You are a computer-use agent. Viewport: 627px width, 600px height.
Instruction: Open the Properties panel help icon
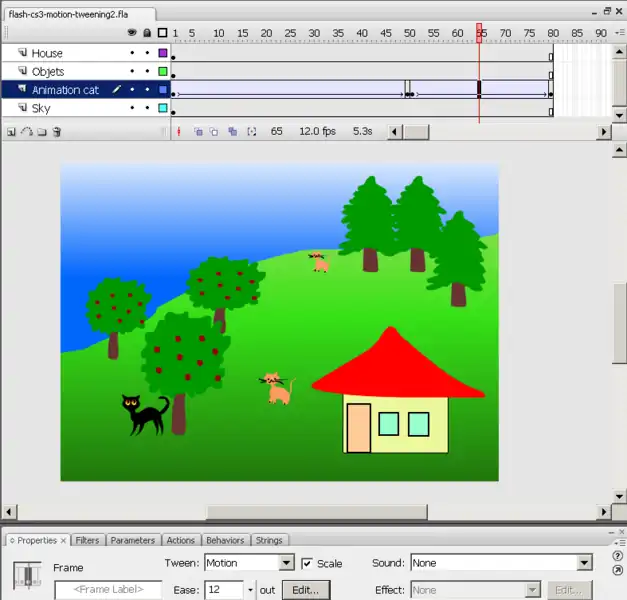pos(618,556)
